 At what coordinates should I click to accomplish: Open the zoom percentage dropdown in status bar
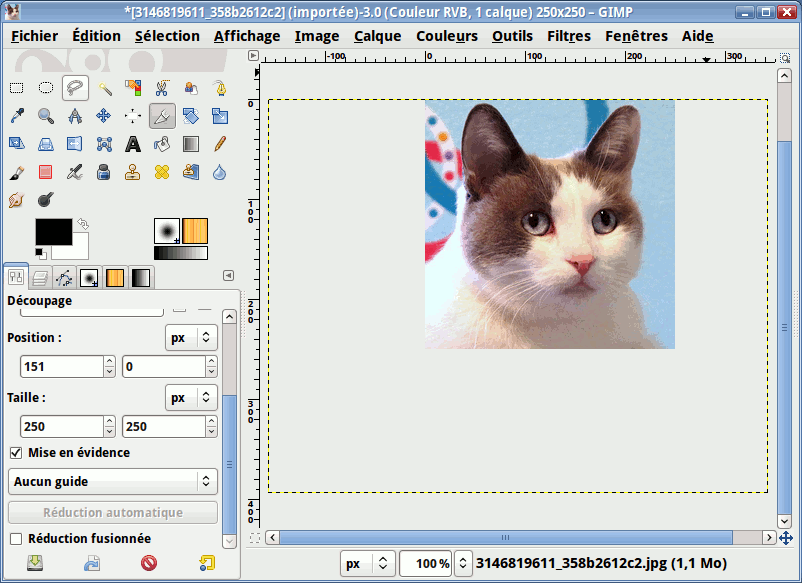[x=463, y=564]
